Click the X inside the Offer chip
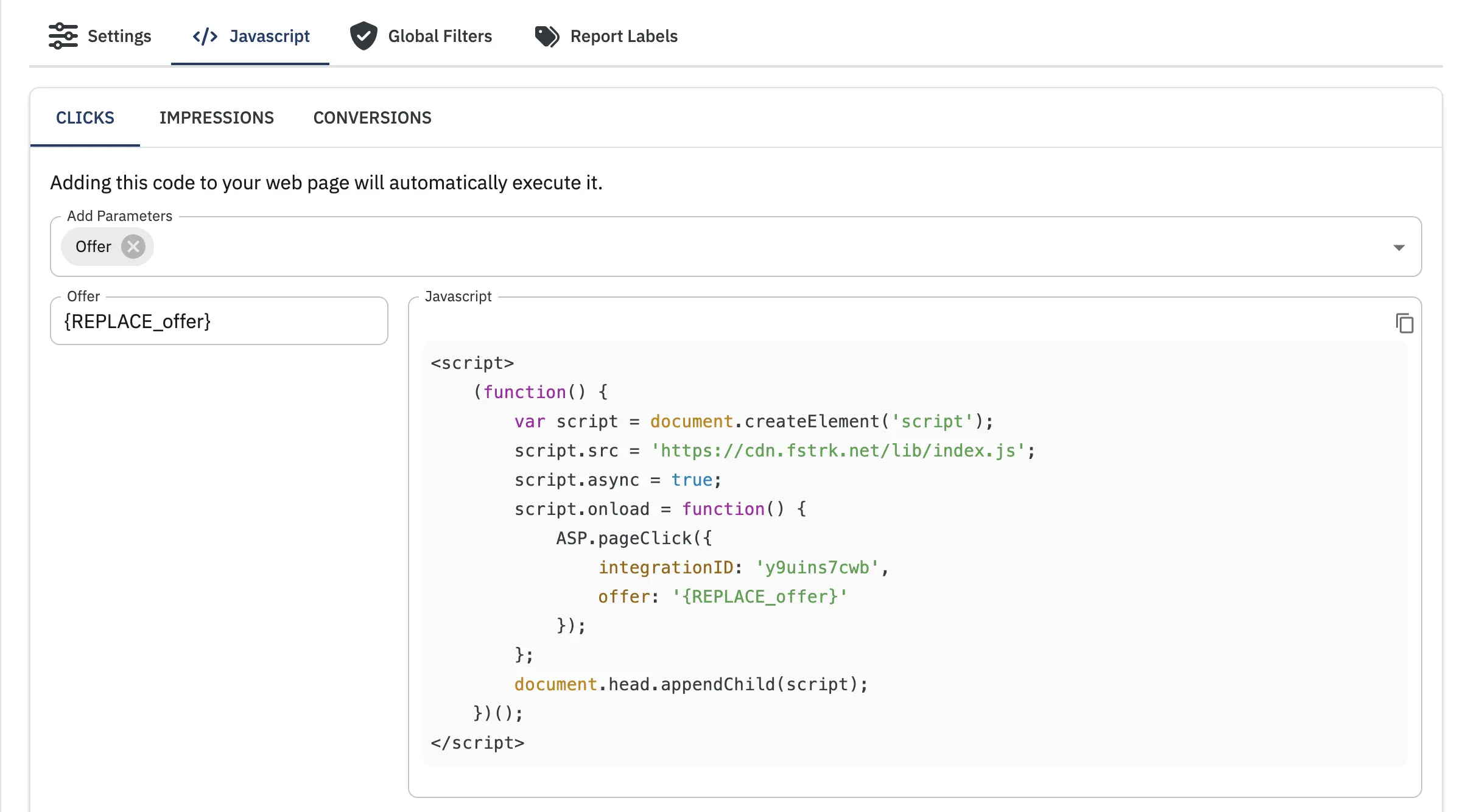 click(x=133, y=247)
